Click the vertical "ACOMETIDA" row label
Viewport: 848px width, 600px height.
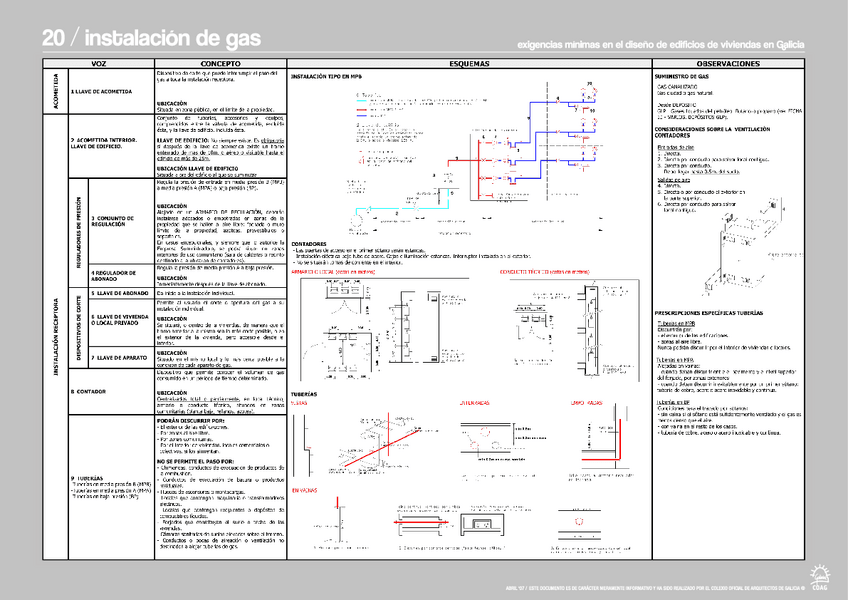pyautogui.click(x=56, y=91)
